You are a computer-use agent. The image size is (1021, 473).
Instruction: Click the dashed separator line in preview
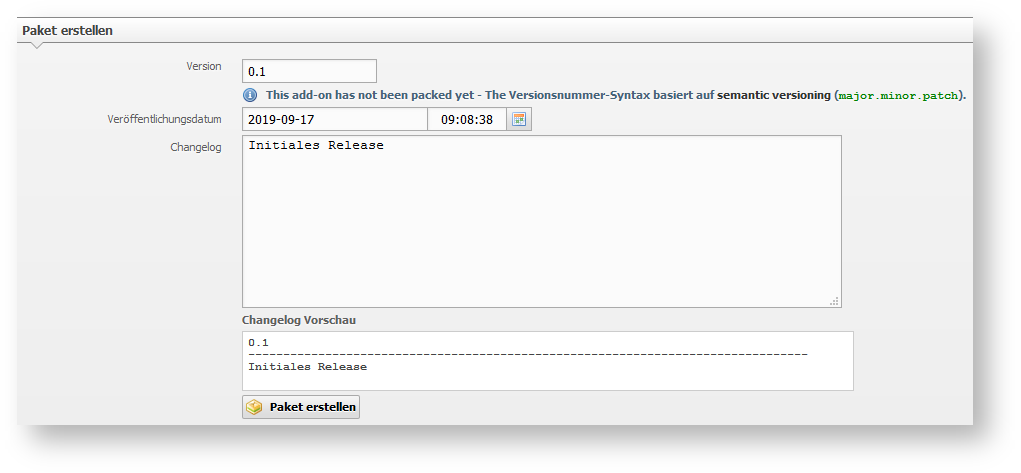click(x=528, y=354)
